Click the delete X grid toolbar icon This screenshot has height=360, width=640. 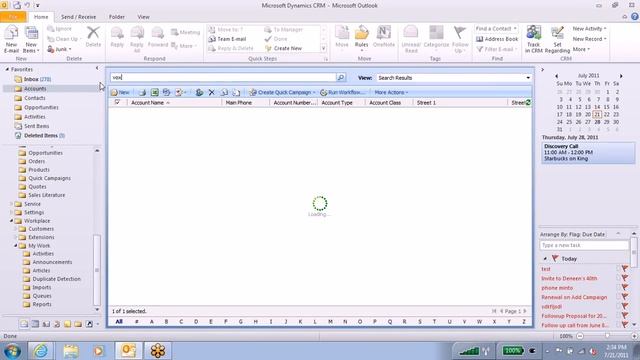pyautogui.click(x=211, y=92)
